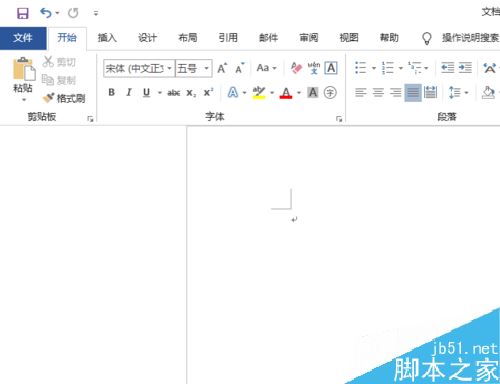Apply yellow text highlight color
The height and width of the screenshot is (384, 500).
pos(259,92)
